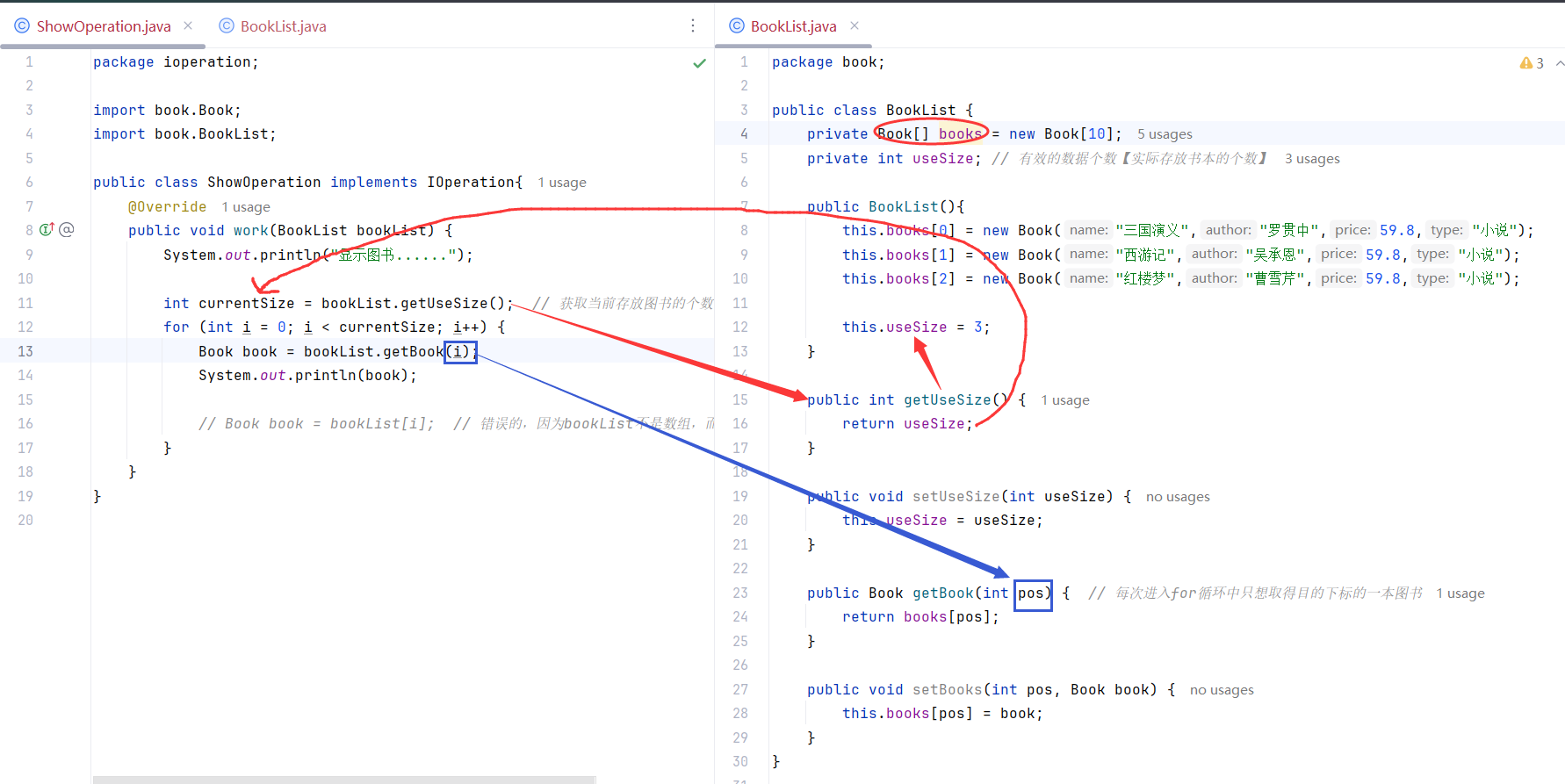This screenshot has width=1565, height=784.
Task: Click '1 usage' hint beside ShowOperation class
Action: pos(562,183)
